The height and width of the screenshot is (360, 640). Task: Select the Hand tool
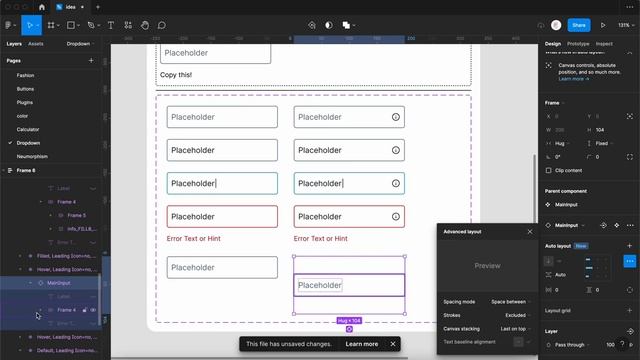[x=145, y=25]
